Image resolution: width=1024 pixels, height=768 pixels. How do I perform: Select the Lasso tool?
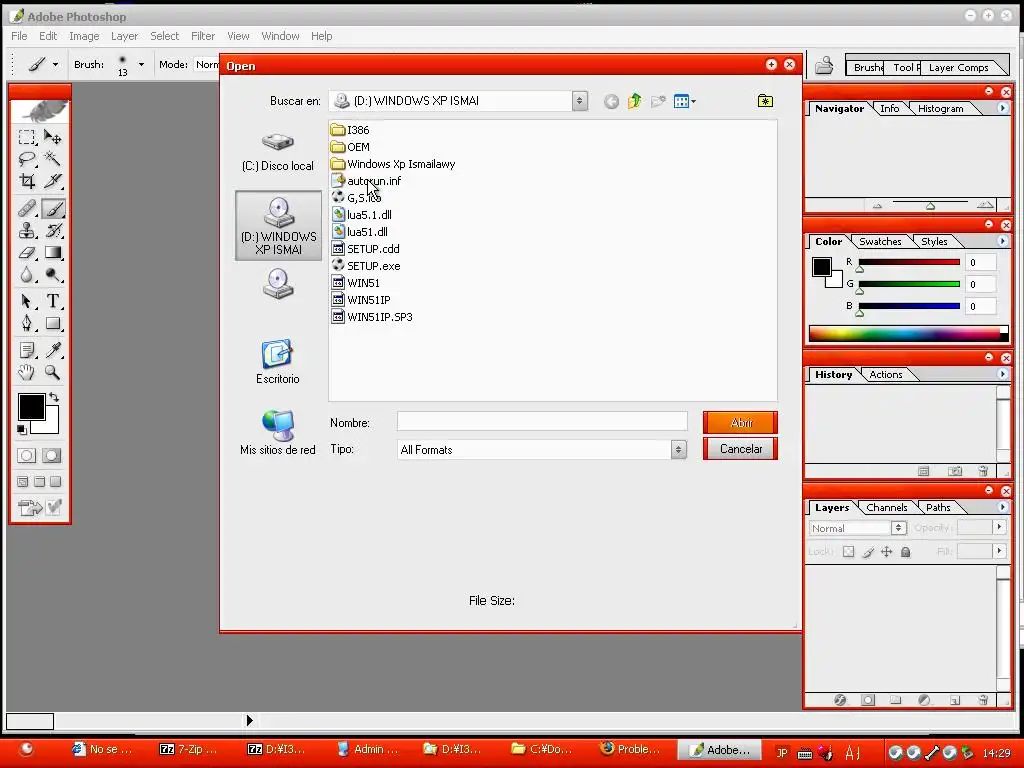click(x=27, y=159)
